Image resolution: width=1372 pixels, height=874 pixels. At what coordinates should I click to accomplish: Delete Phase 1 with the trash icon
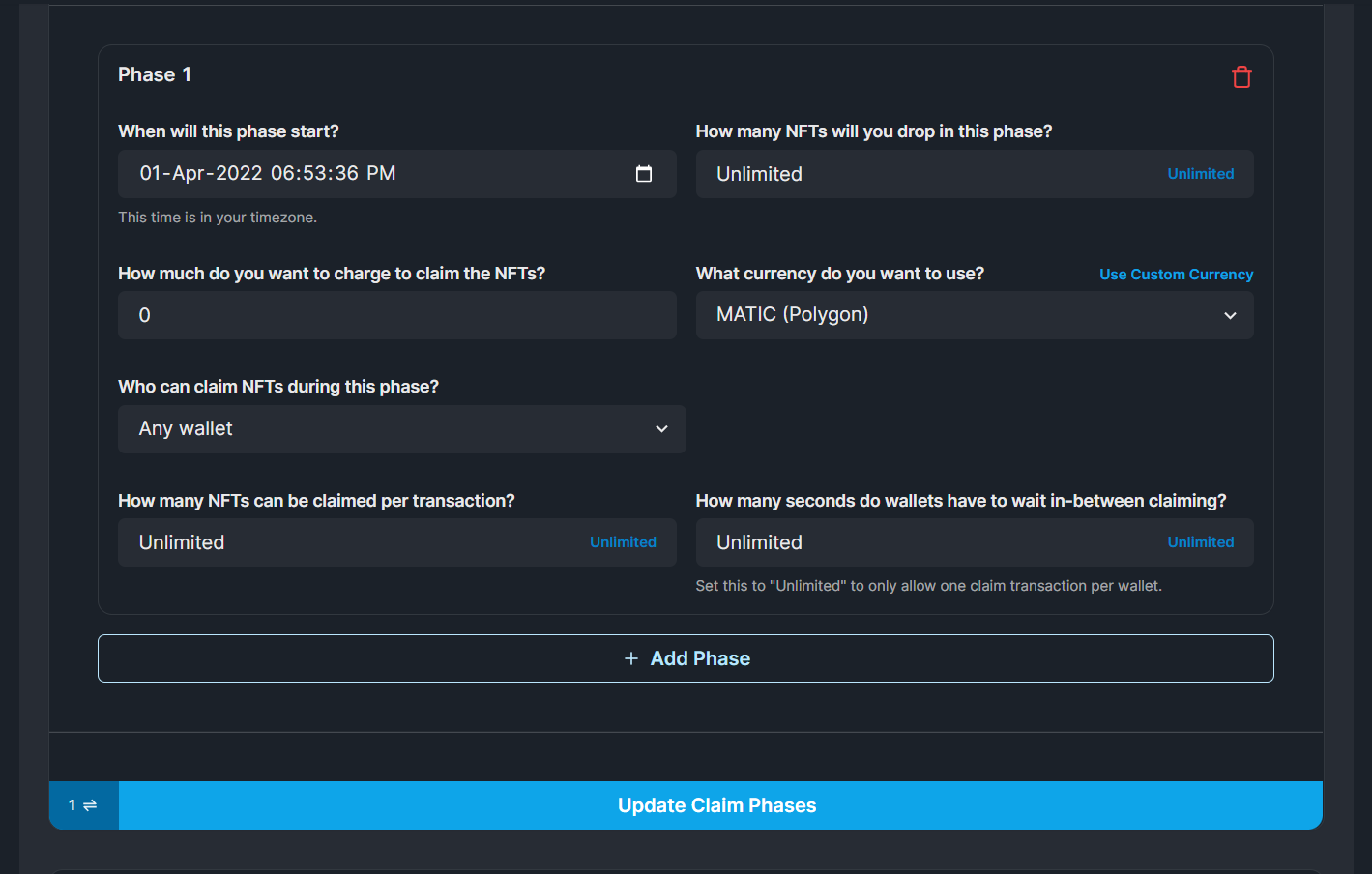[x=1241, y=77]
